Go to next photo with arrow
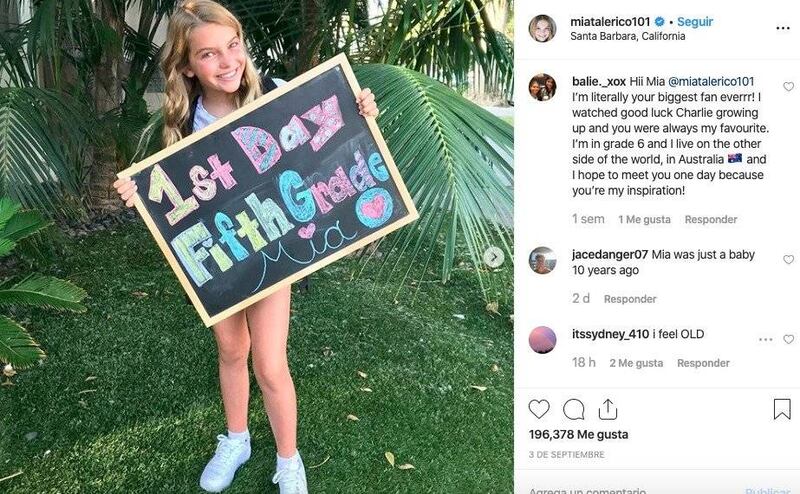The image size is (800, 494). tap(493, 257)
